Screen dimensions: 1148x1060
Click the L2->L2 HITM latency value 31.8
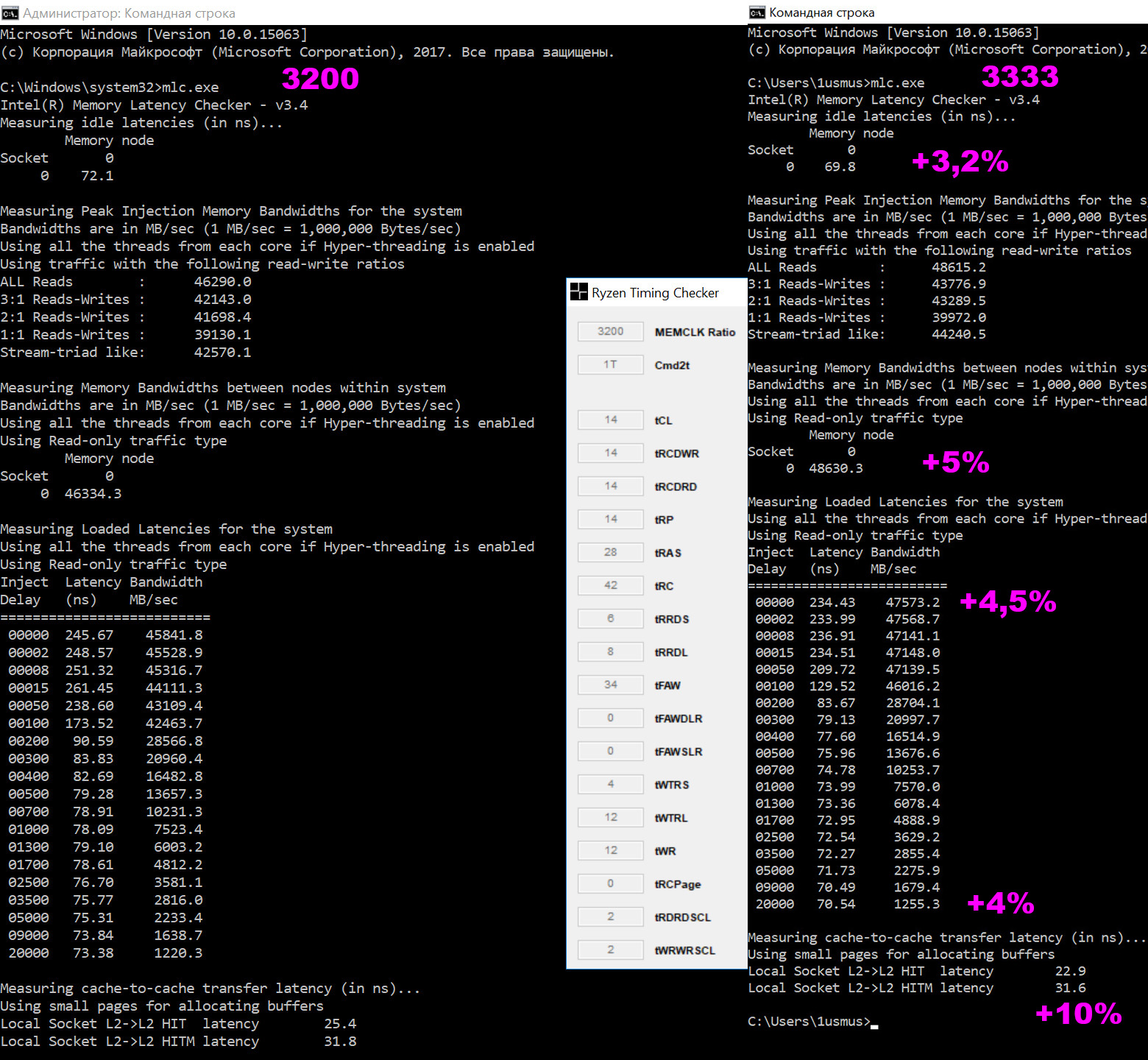click(340, 1042)
